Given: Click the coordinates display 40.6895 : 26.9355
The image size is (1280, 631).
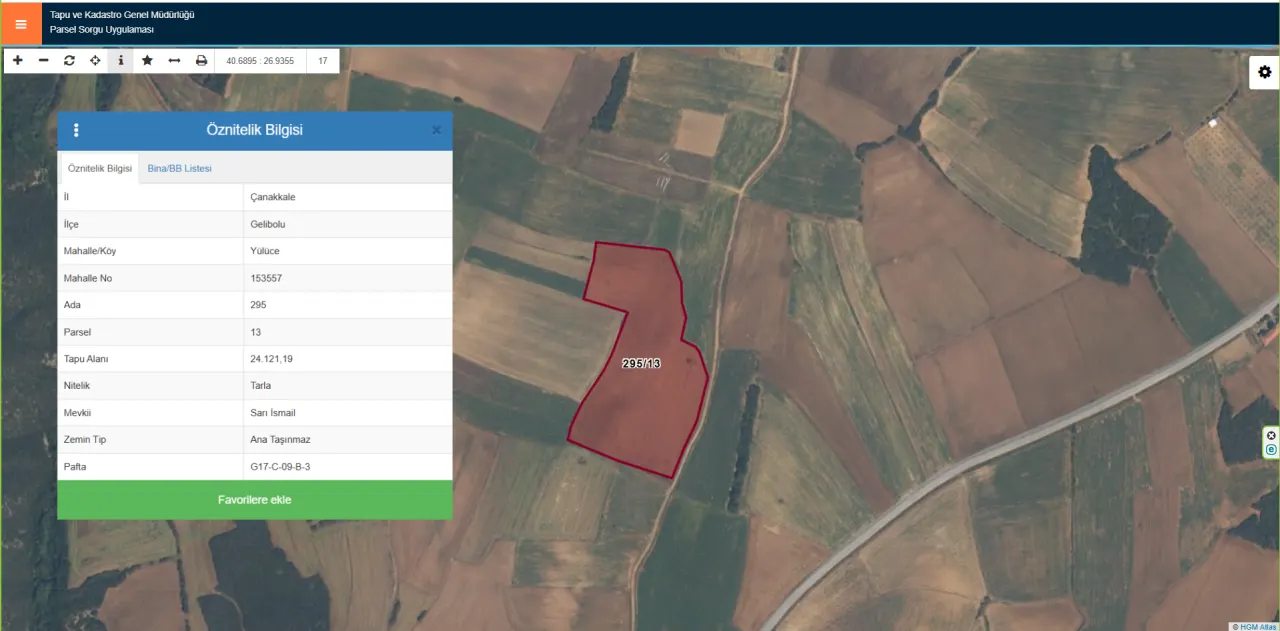Looking at the screenshot, I should pos(260,61).
